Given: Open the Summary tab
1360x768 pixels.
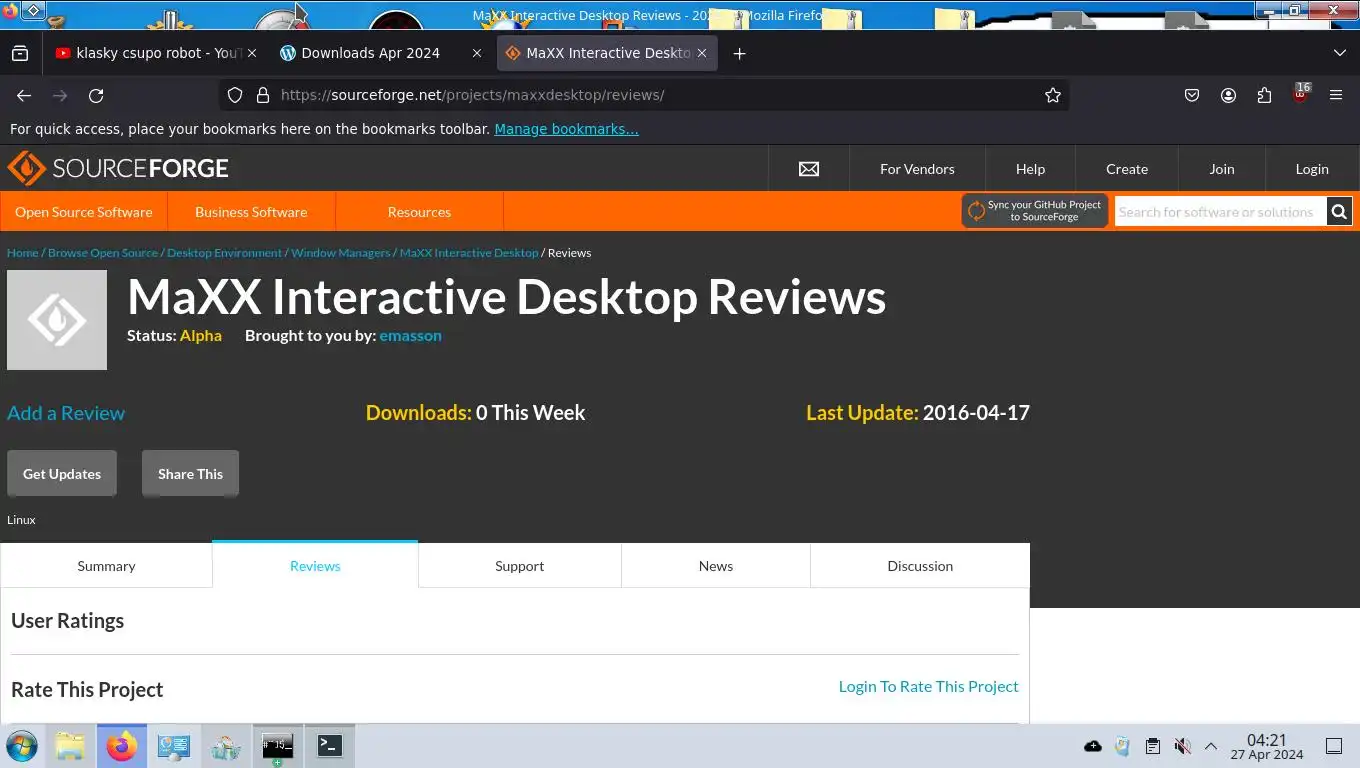Looking at the screenshot, I should pos(106,566).
